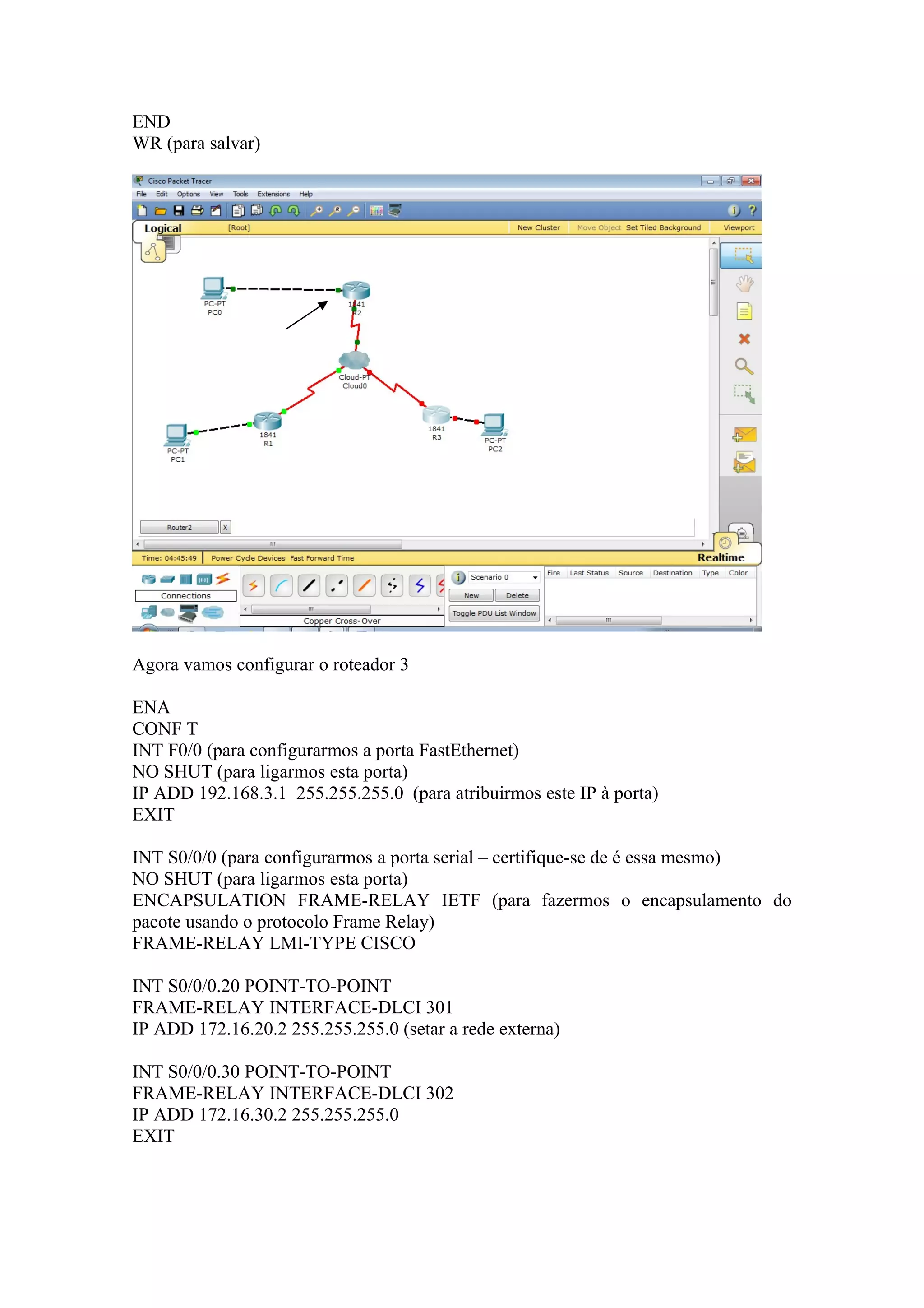Viewport: 924px width, 1308px height.
Task: Open the Activity Wizard icon
Action: click(x=216, y=211)
